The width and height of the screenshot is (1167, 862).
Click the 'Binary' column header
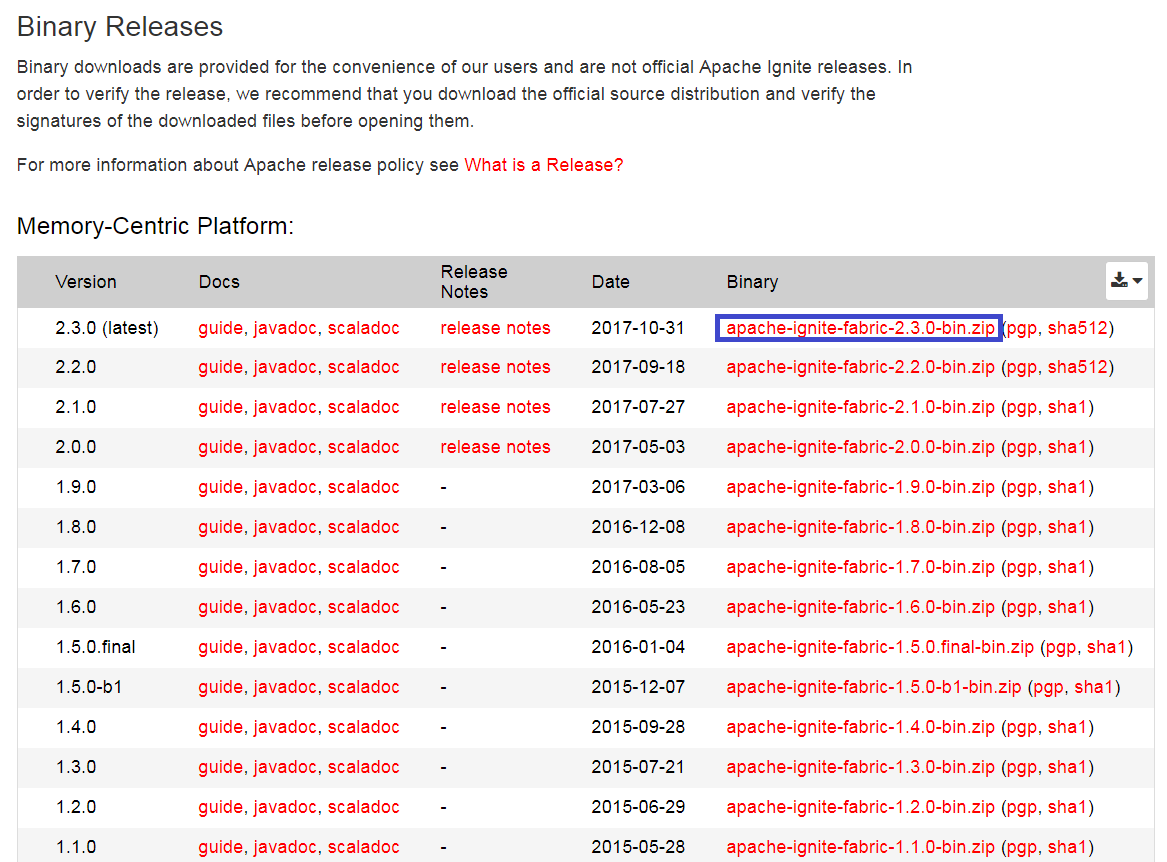752,282
